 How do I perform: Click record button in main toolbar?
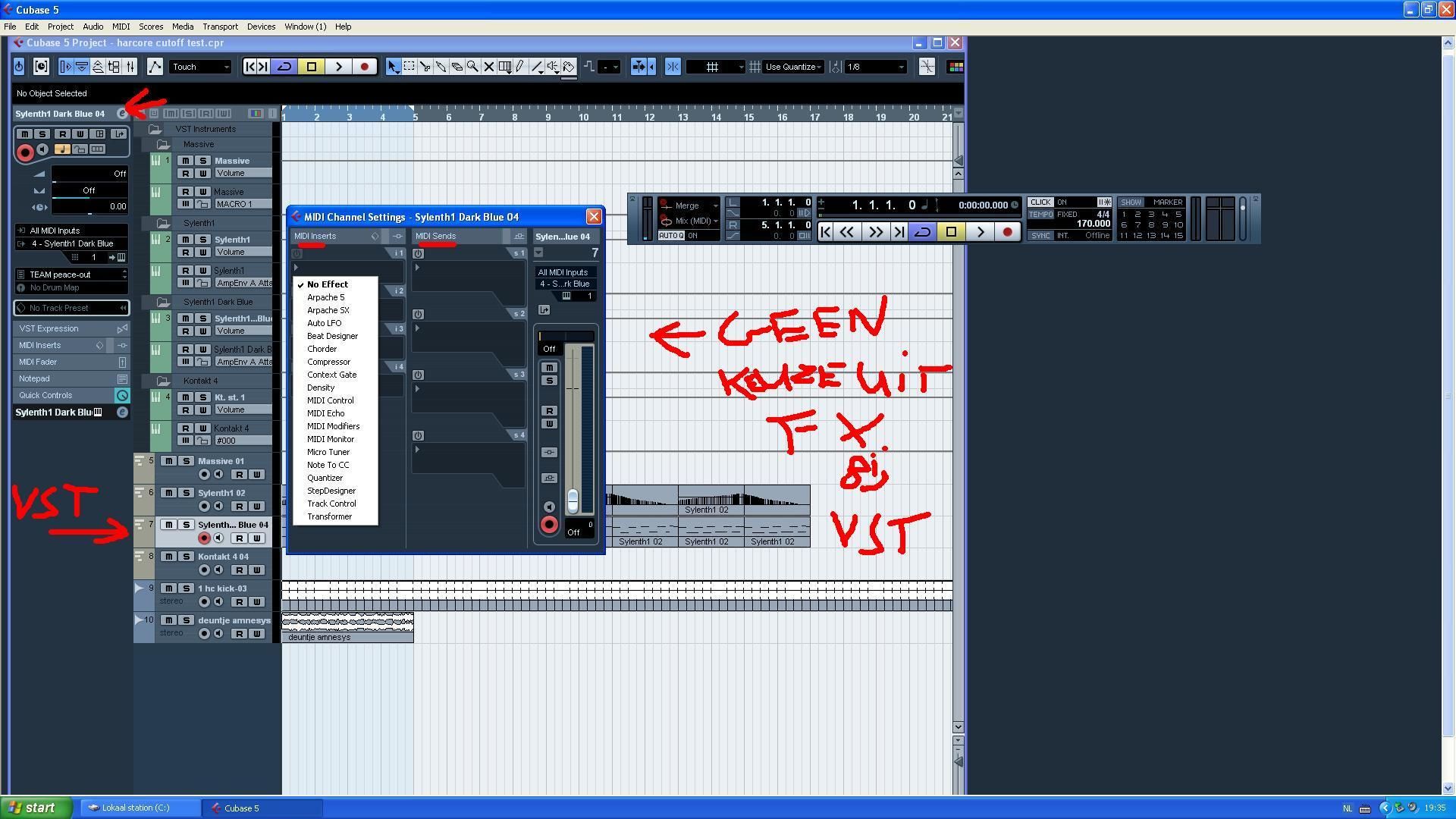364,67
